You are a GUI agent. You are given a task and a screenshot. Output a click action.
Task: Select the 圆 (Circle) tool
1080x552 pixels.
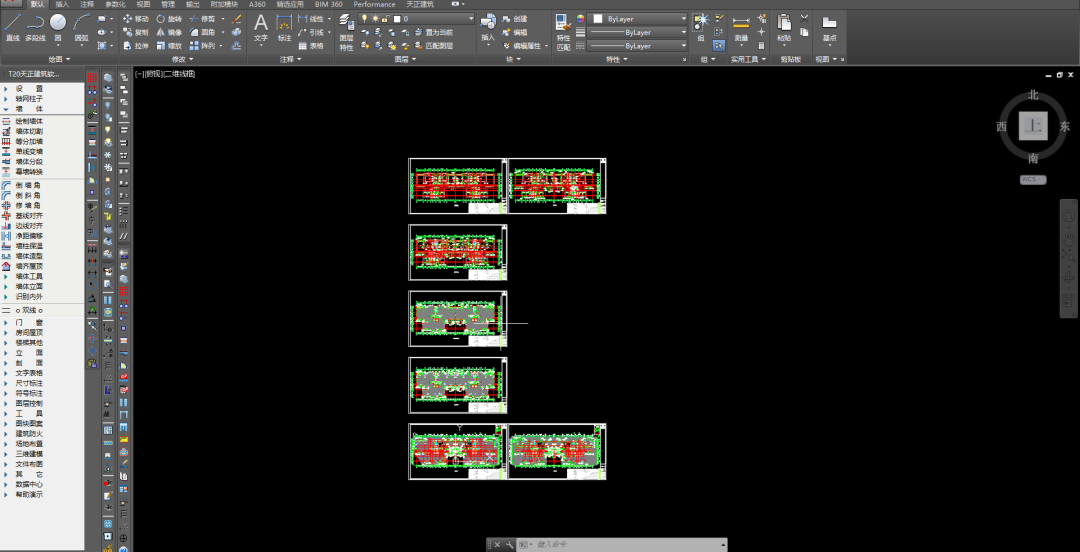click(58, 28)
